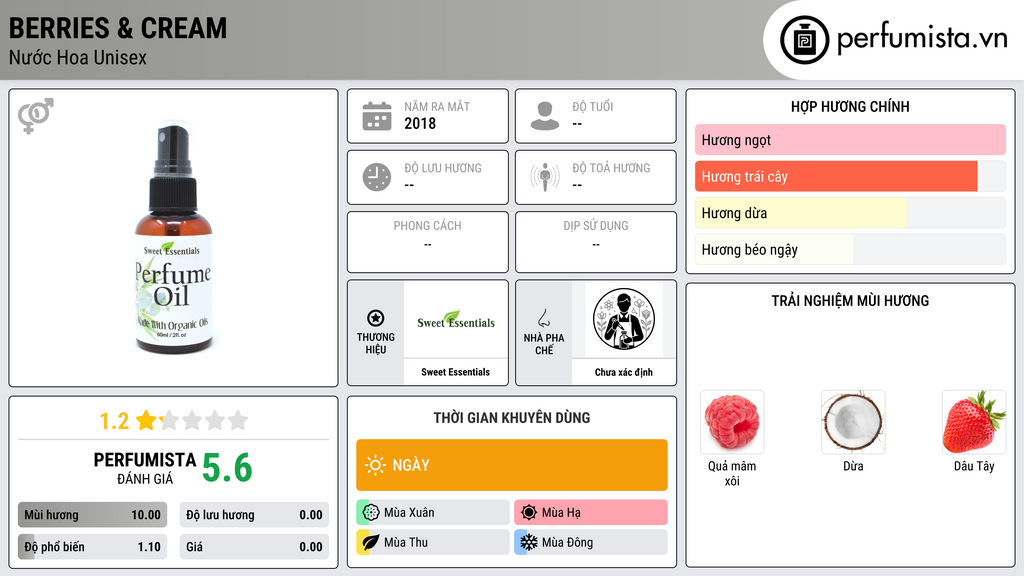Click the launch year value 2018
The width and height of the screenshot is (1024, 576).
click(x=420, y=123)
